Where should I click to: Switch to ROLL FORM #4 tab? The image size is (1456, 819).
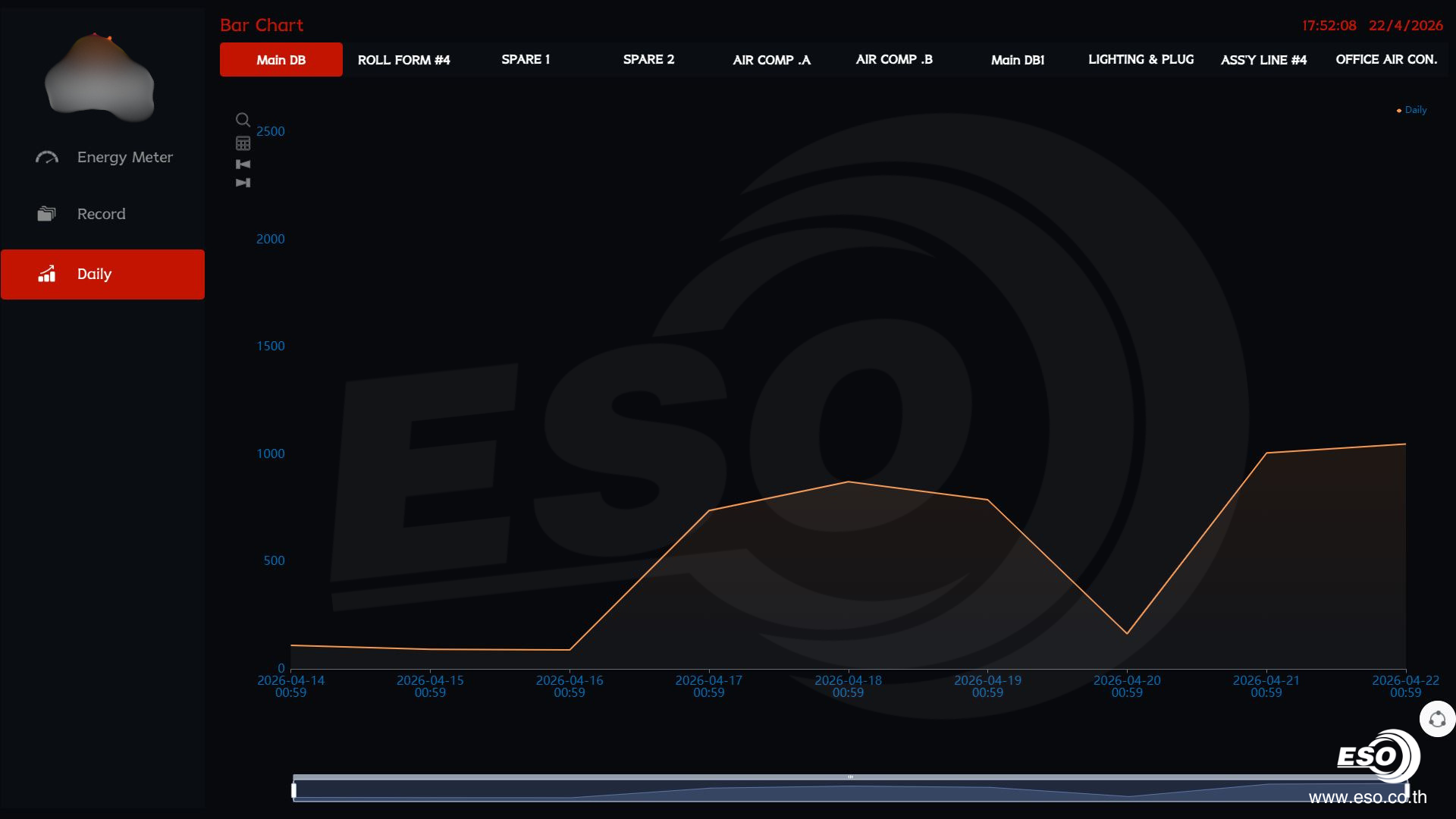[403, 60]
